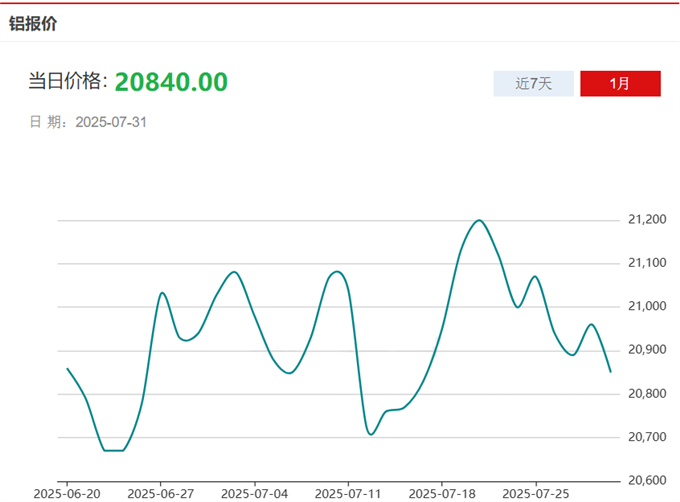
Task: Click the last data point ending the curve
Action: 610,371
